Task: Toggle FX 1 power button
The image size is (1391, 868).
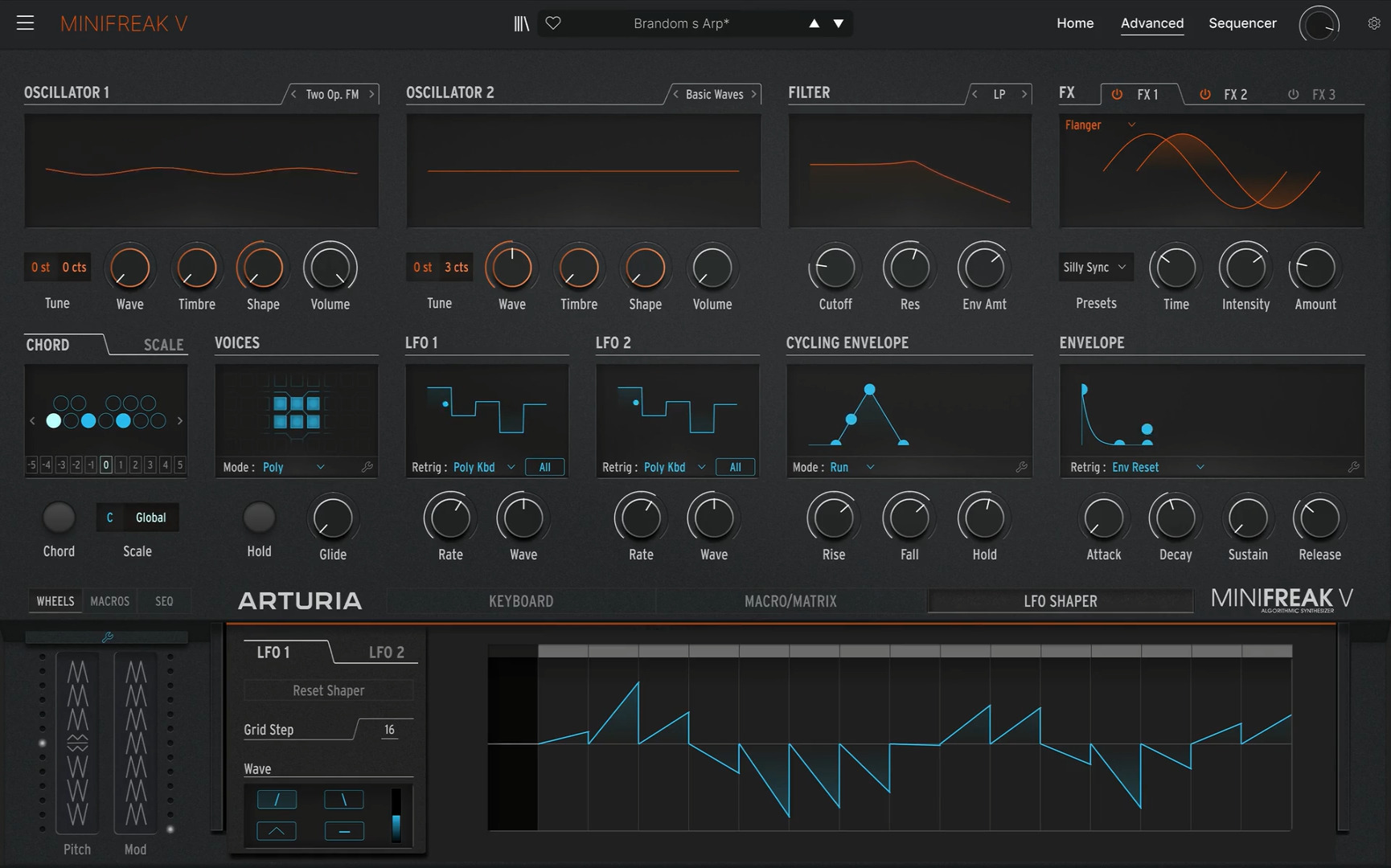Action: [1117, 94]
